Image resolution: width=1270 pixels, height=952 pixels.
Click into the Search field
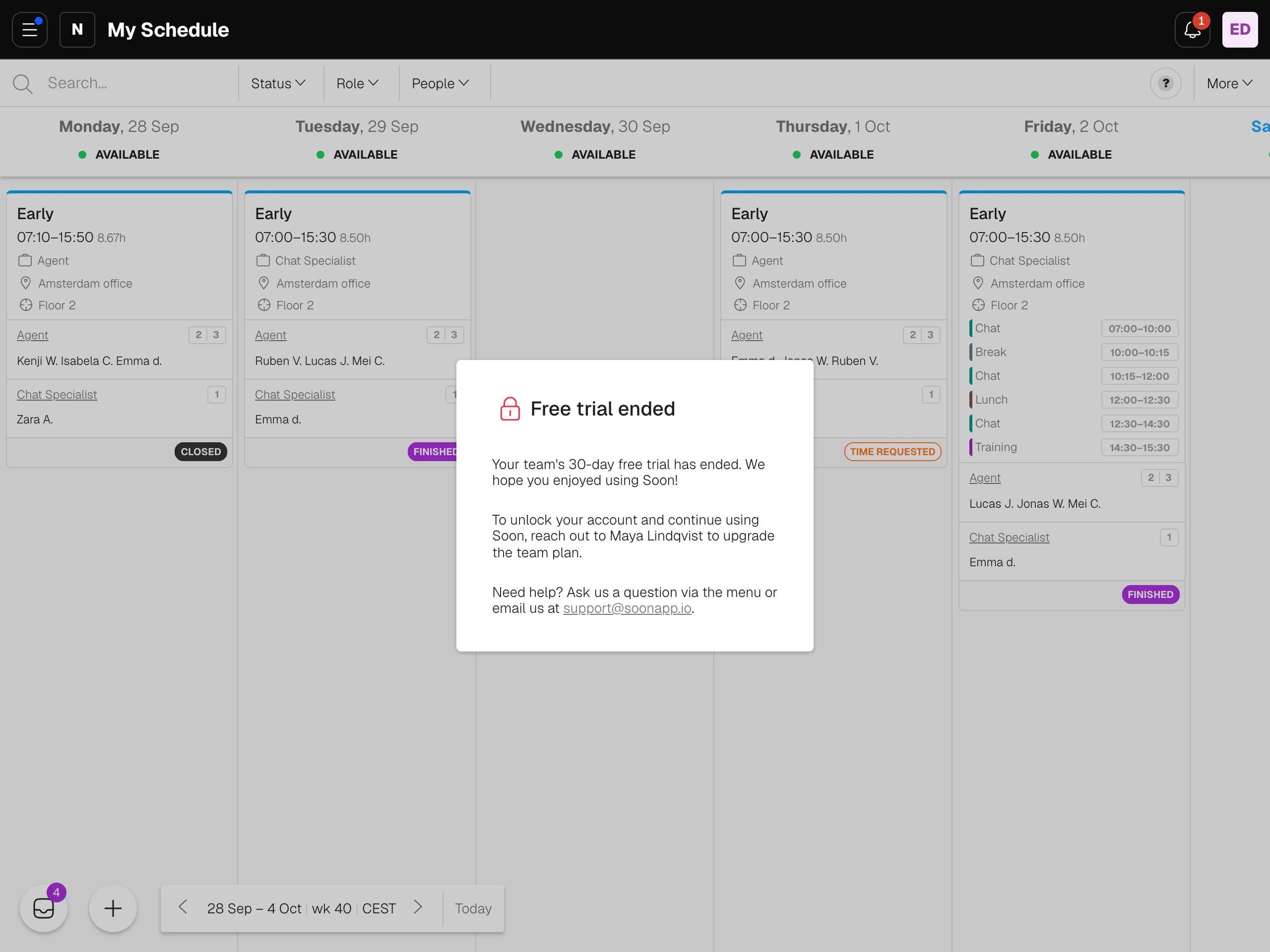pos(138,83)
